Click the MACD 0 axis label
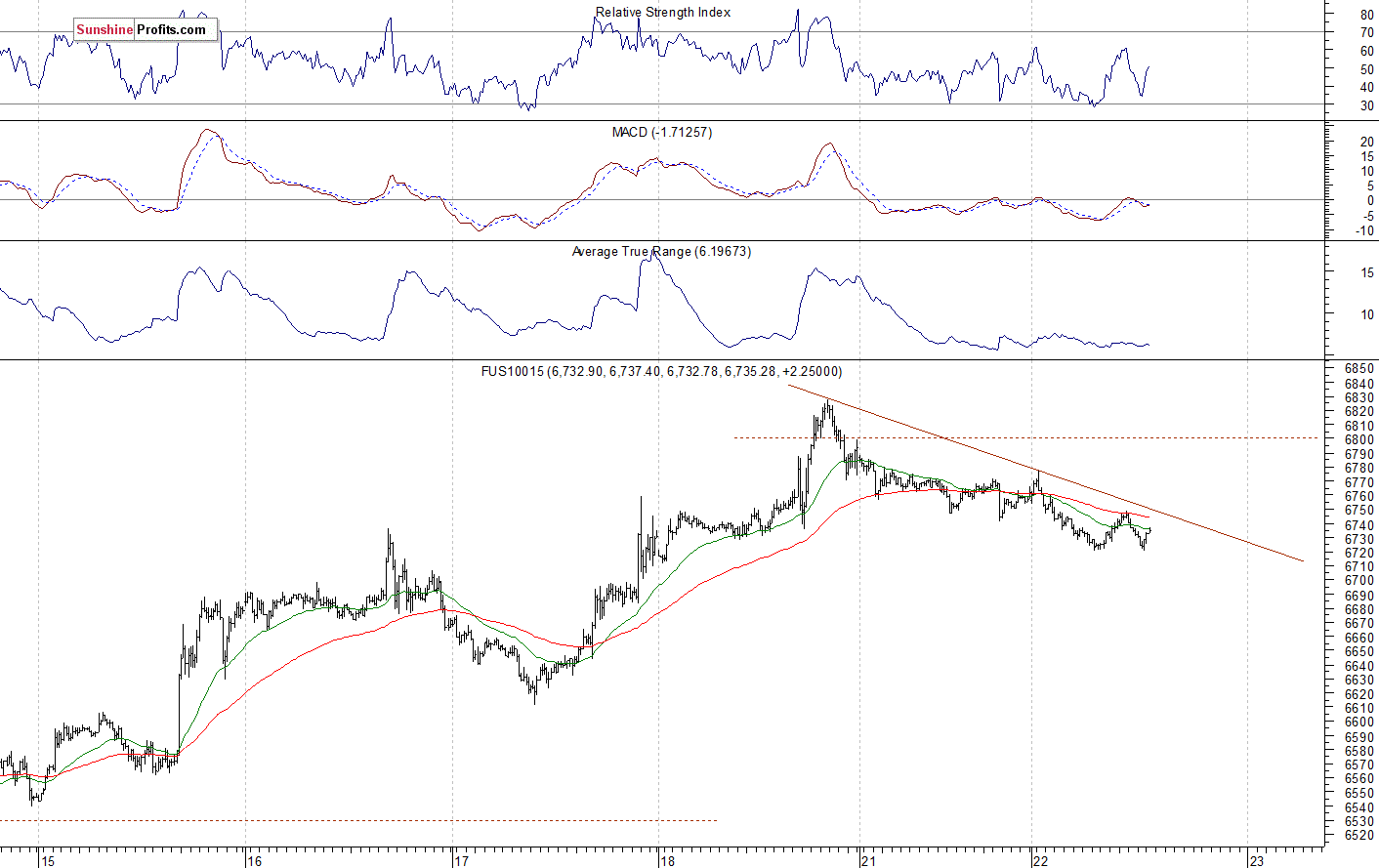This screenshot has width=1379, height=868. [x=1370, y=201]
